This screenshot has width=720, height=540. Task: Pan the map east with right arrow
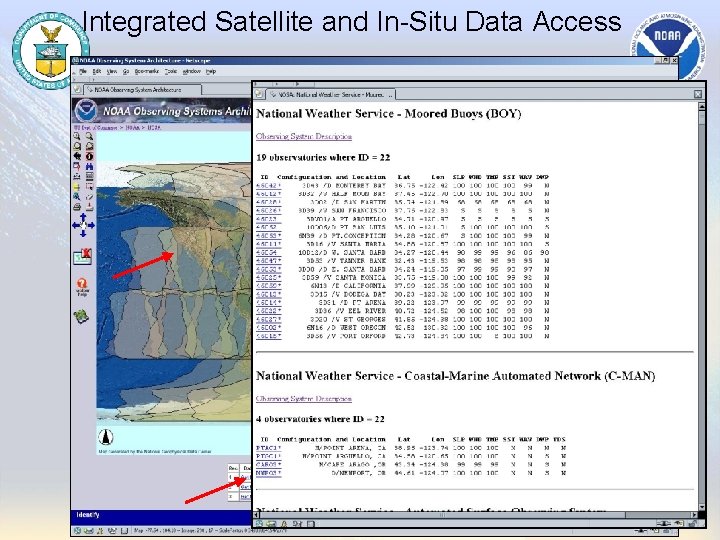tap(90, 225)
